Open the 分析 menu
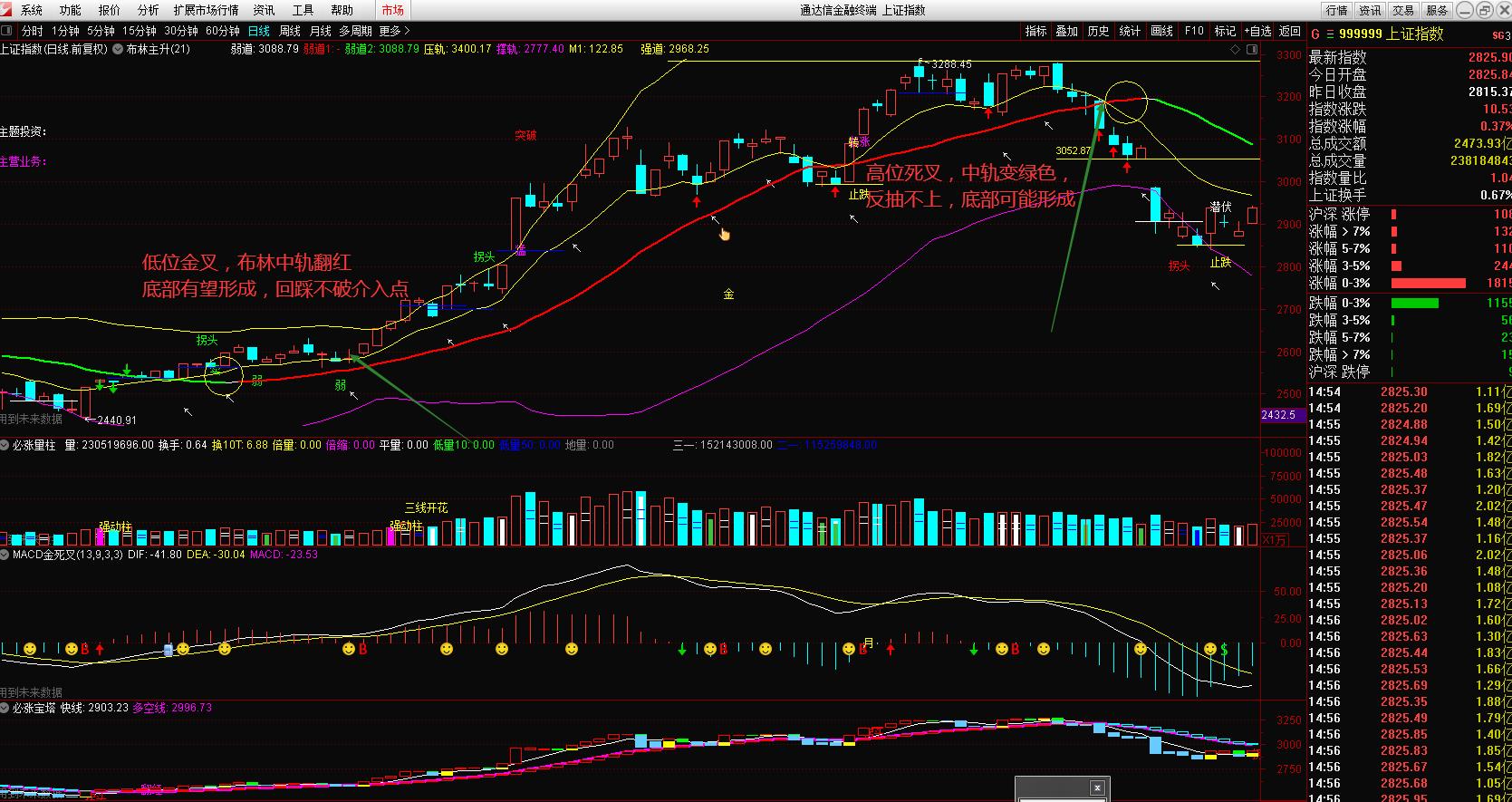 [x=148, y=10]
